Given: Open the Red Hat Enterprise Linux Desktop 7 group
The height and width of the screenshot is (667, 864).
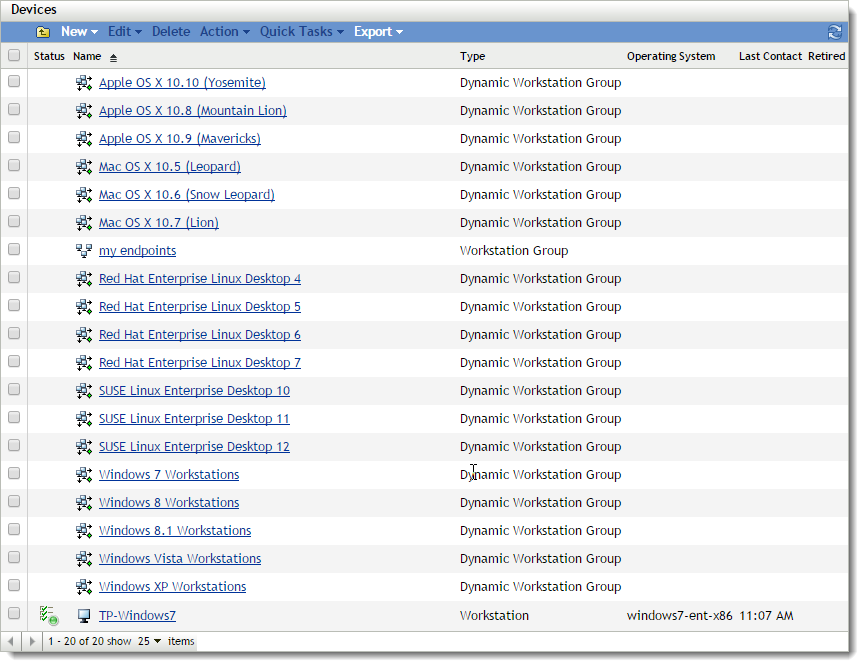Looking at the screenshot, I should [199, 362].
